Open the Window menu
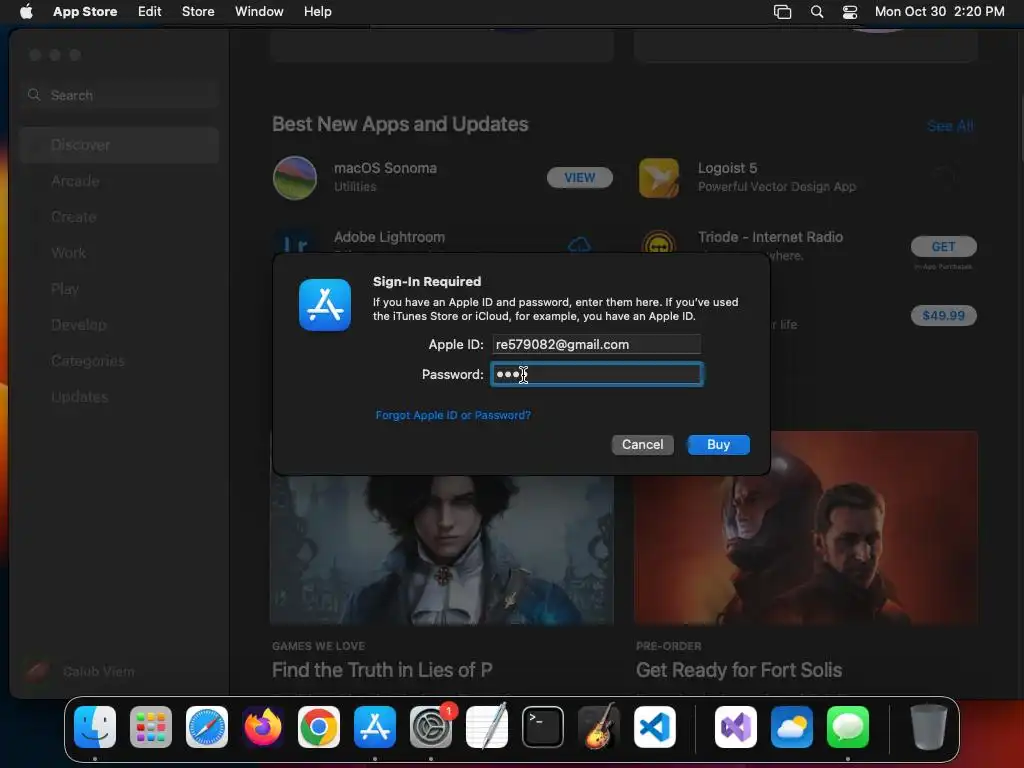 (x=259, y=12)
